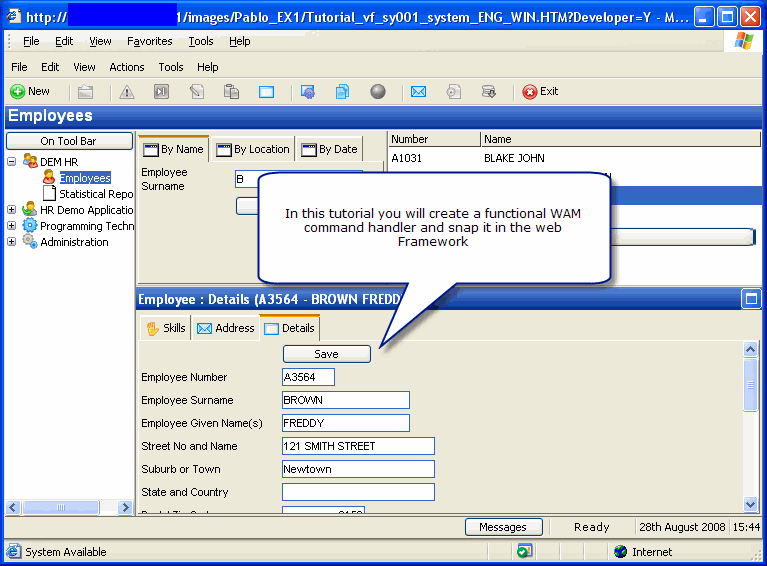Click the Name column header
767x566 pixels.
point(620,139)
